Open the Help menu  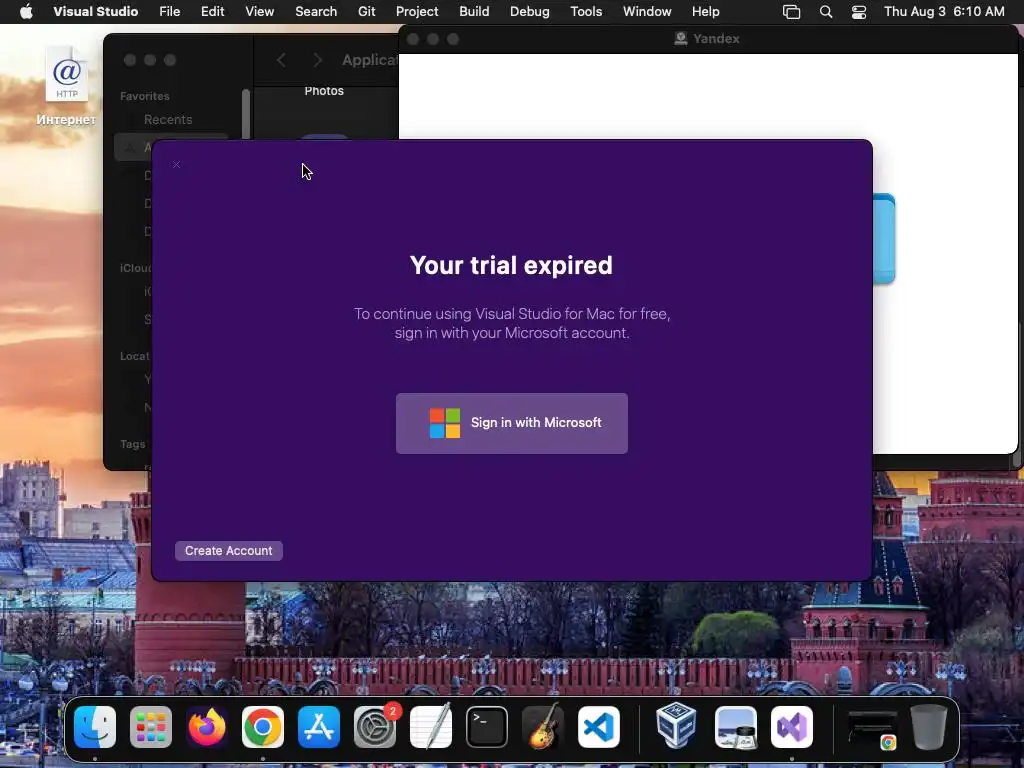coord(705,11)
